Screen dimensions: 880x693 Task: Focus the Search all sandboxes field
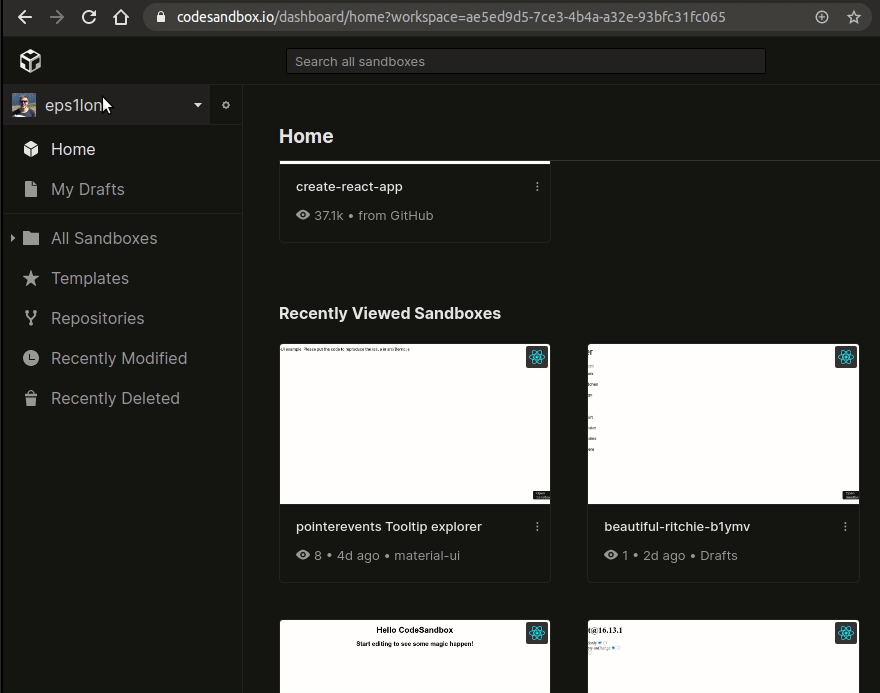click(x=526, y=61)
